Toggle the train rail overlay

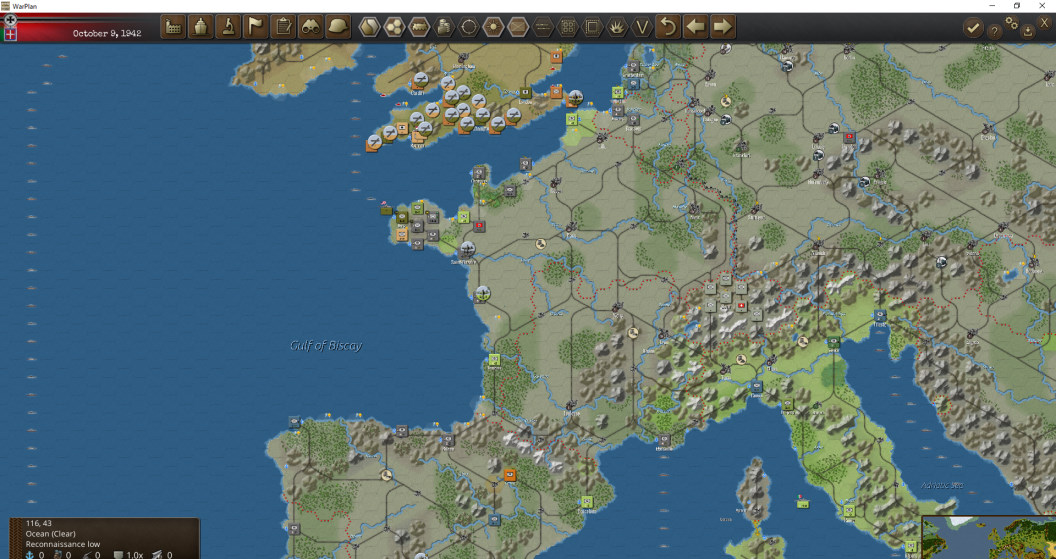[x=419, y=27]
